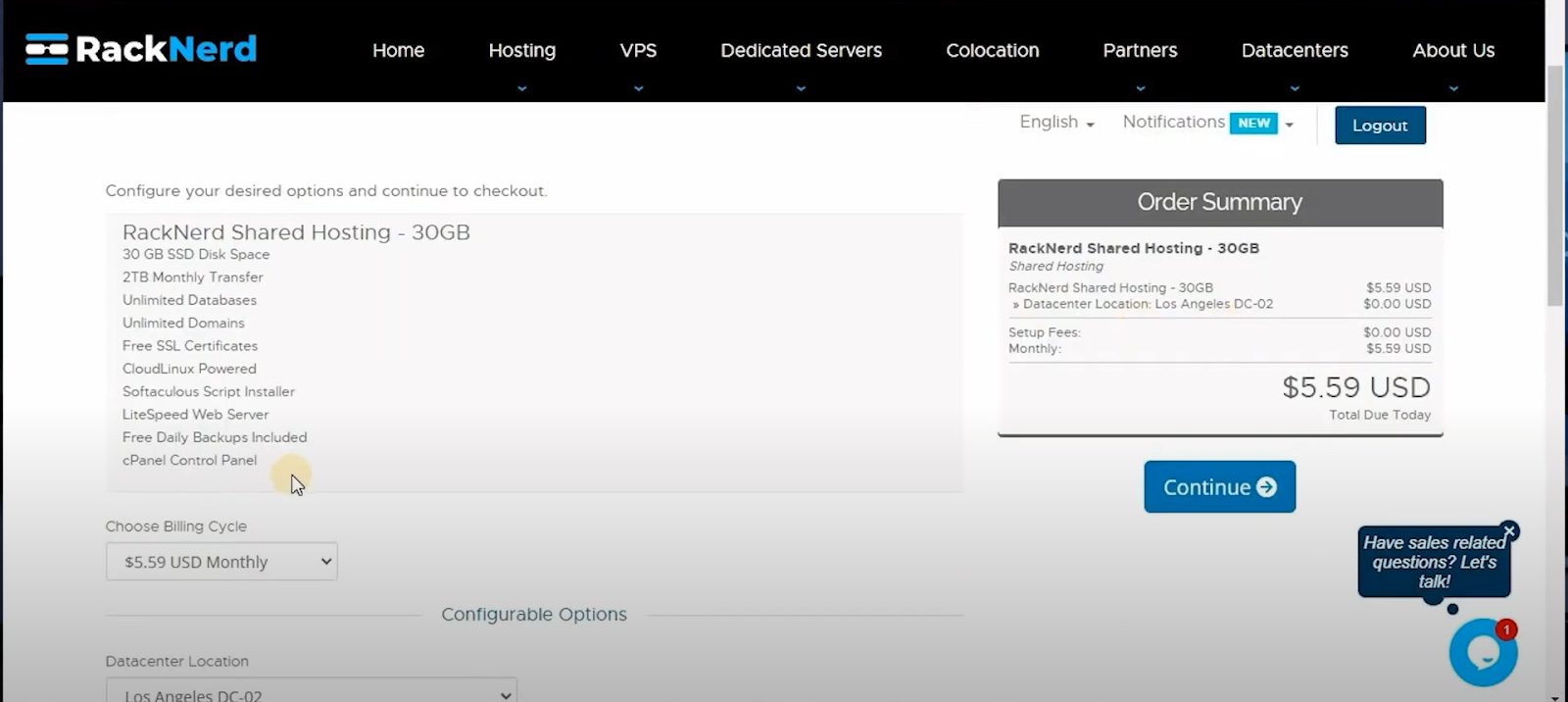This screenshot has width=1568, height=702.
Task: Click 'Softaculous Script Installer' text
Action: click(x=209, y=391)
